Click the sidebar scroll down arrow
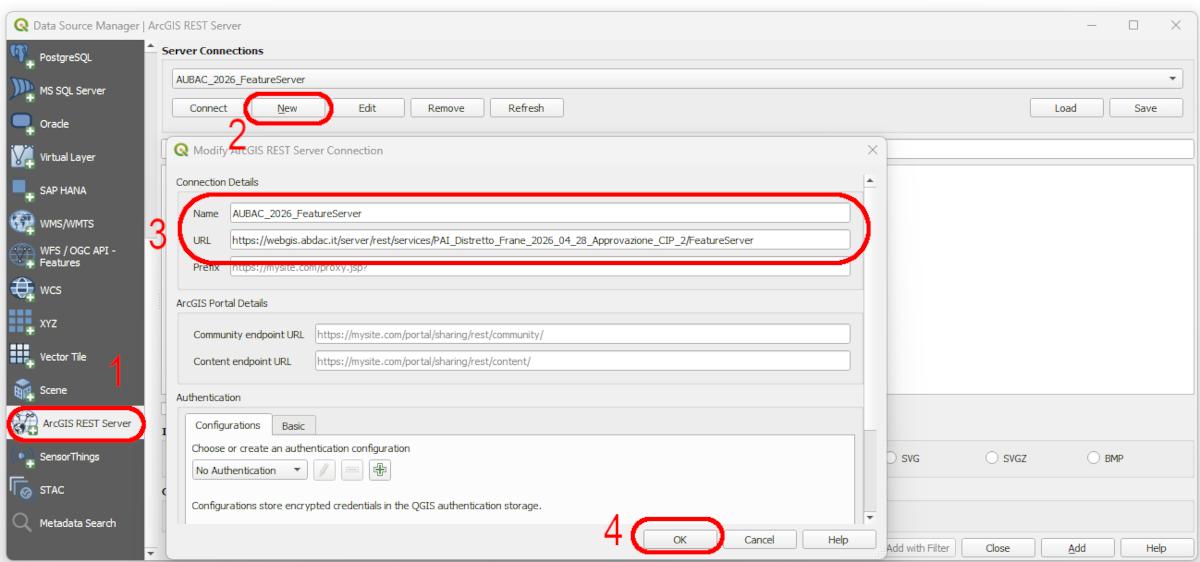Viewport: 1200px width, 562px height. (151, 553)
